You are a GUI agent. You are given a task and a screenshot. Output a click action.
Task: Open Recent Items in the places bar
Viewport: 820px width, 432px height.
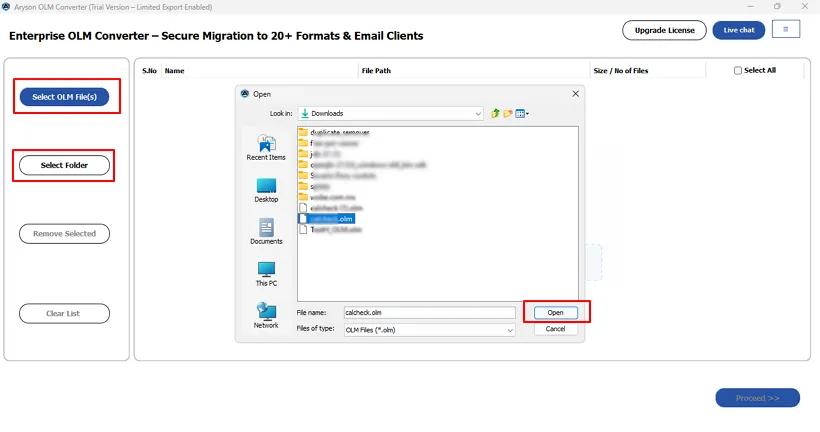click(266, 147)
